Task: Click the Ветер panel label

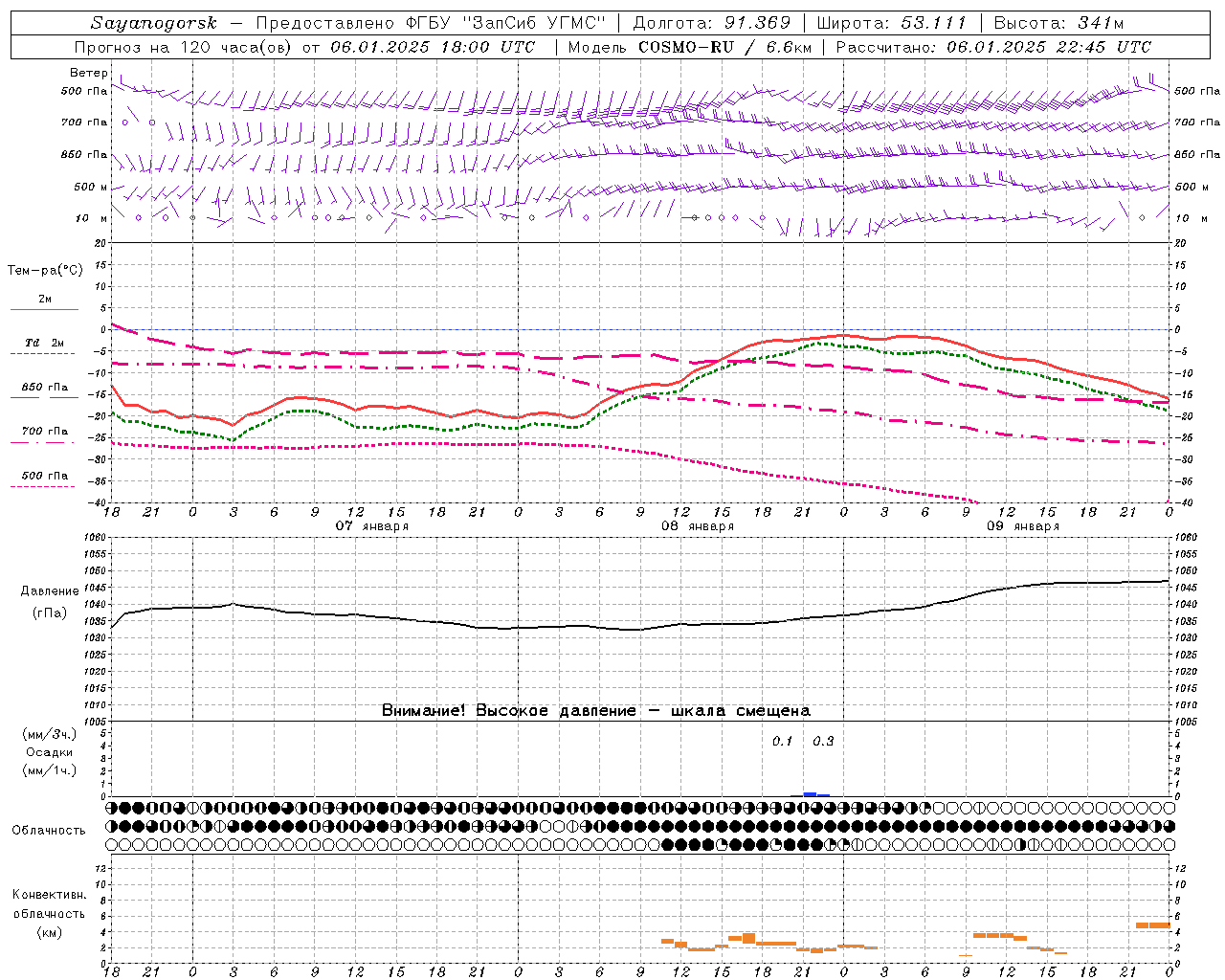Action: (89, 73)
